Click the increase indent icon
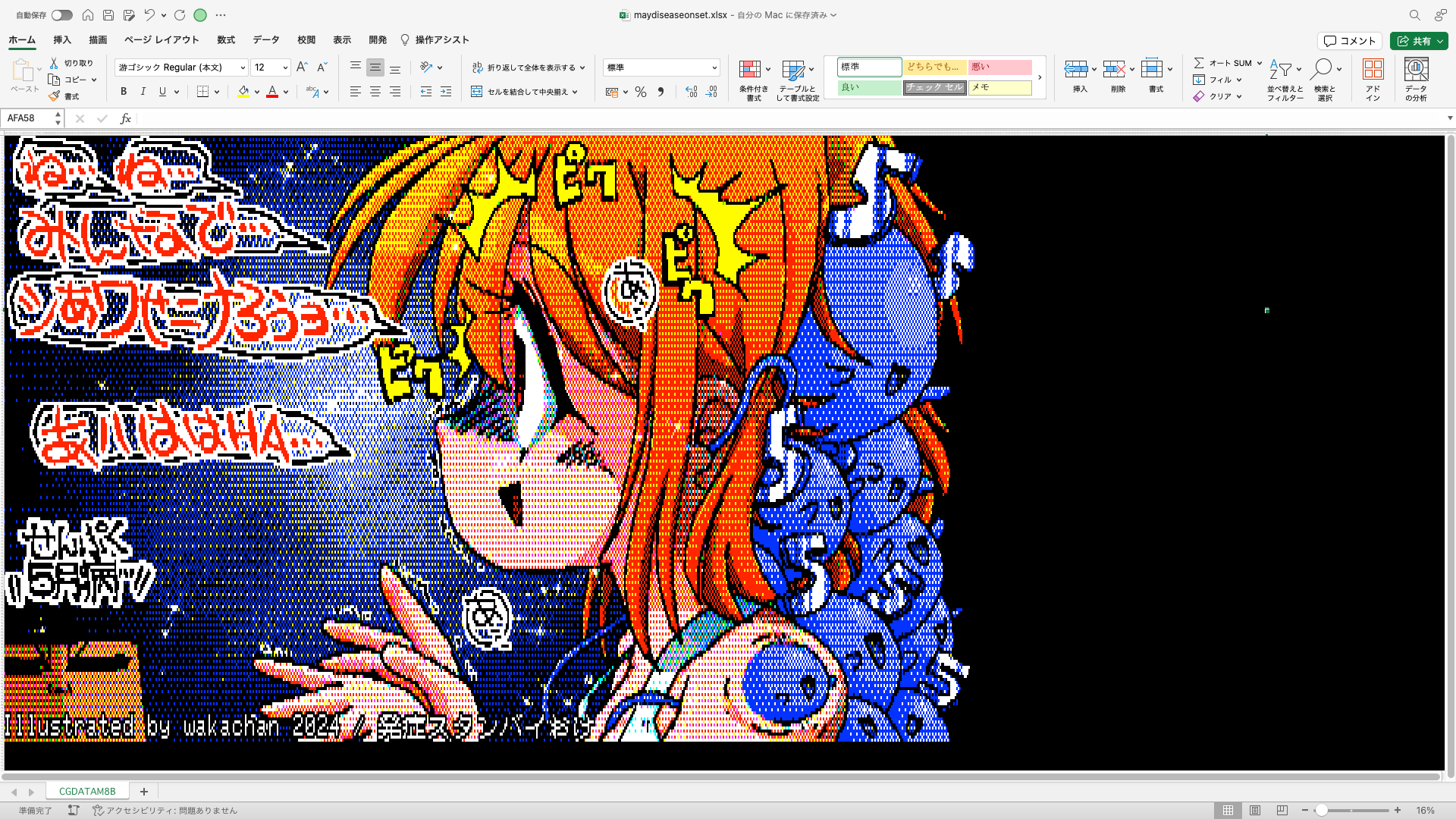 pos(446,92)
